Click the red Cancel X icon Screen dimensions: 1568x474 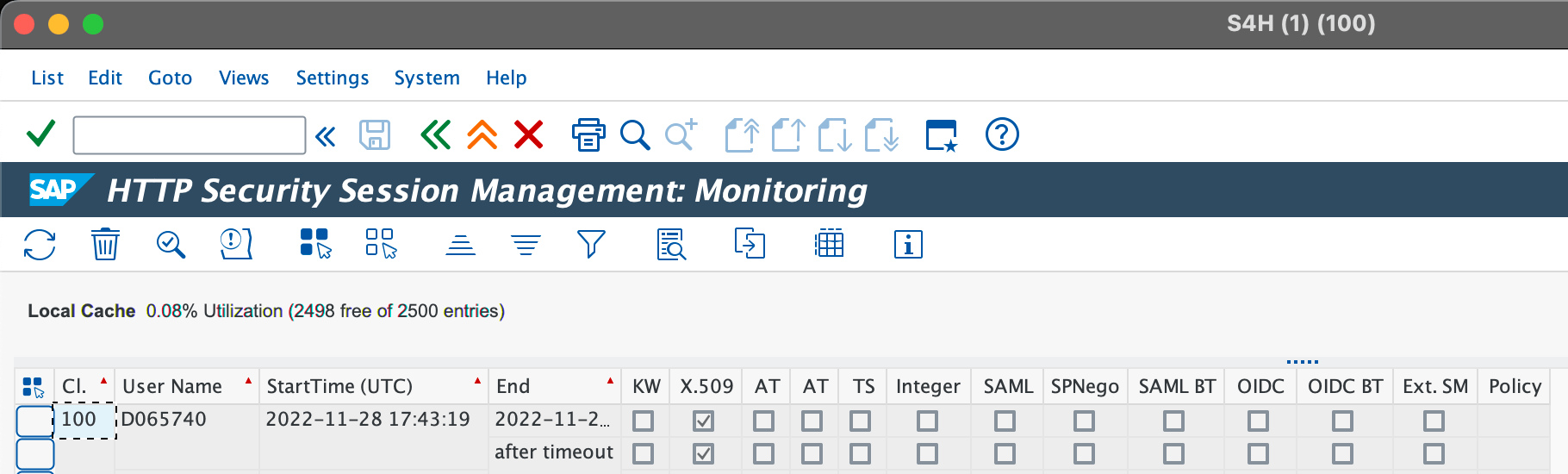528,135
